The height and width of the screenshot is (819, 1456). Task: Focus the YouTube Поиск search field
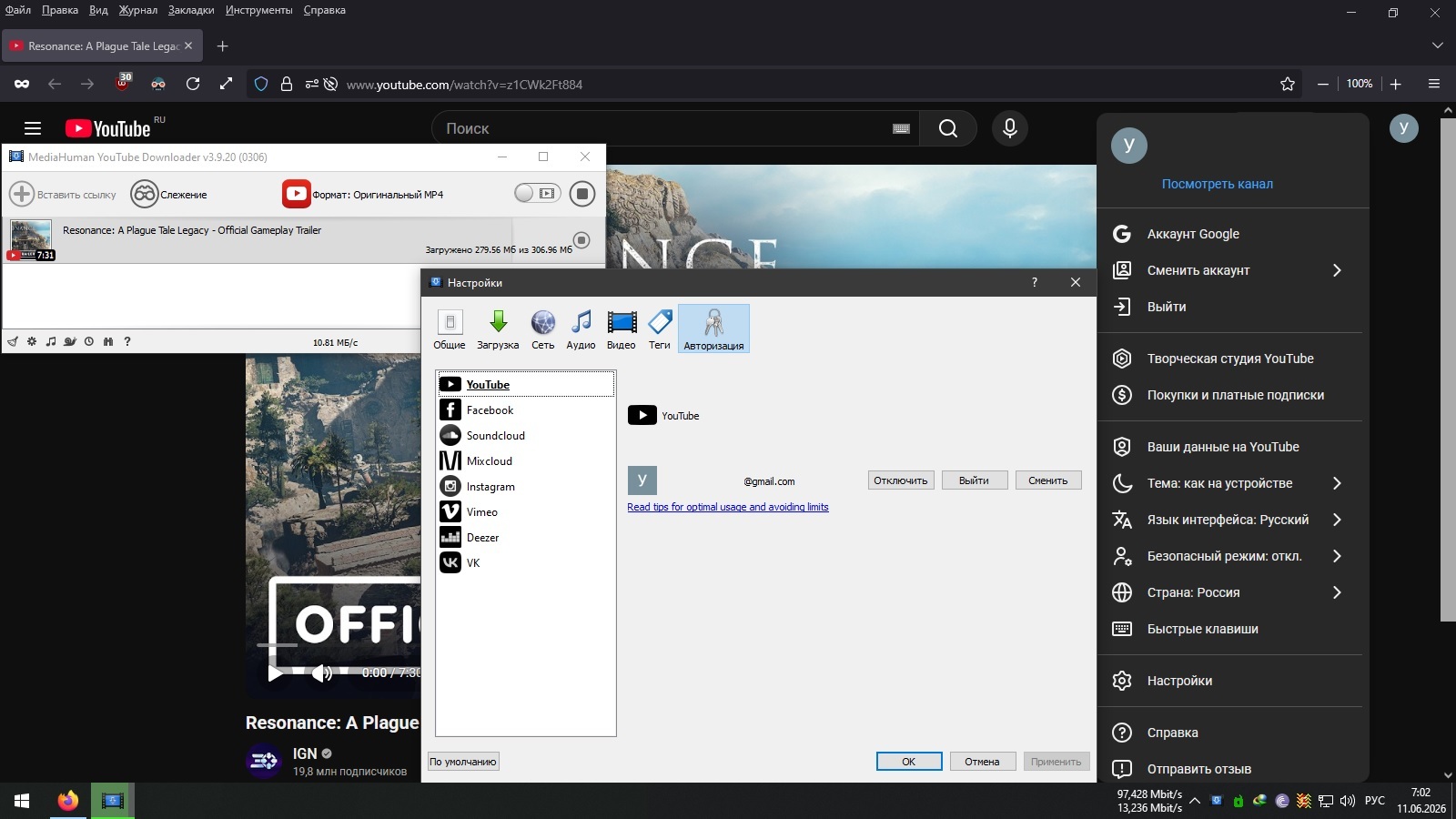click(675, 128)
